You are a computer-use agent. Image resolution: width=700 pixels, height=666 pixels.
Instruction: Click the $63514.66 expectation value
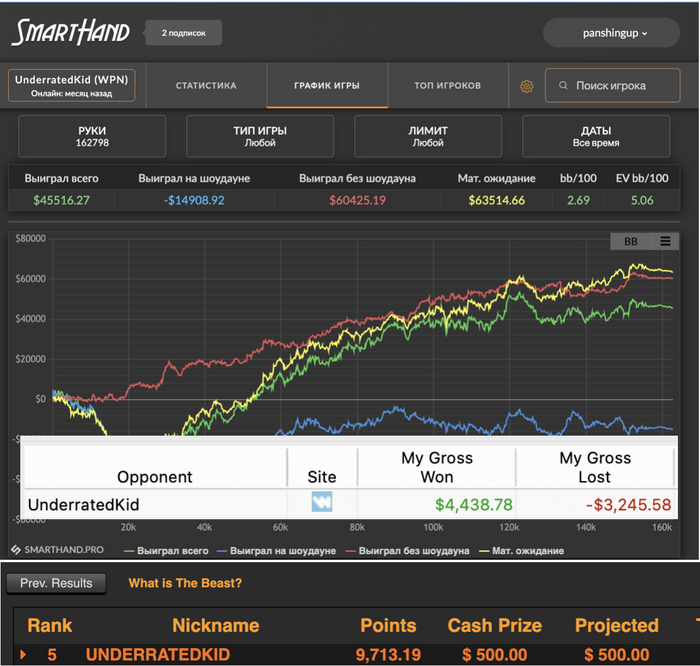click(x=496, y=200)
